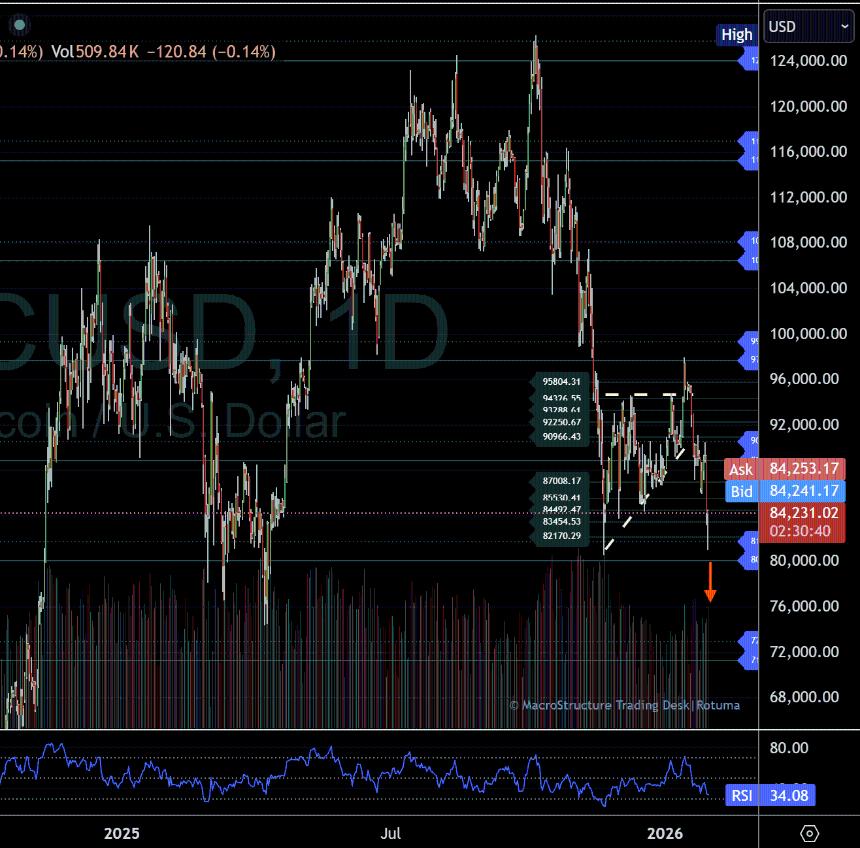Open the USD currency dropdown
The height and width of the screenshot is (848, 860).
tap(809, 27)
